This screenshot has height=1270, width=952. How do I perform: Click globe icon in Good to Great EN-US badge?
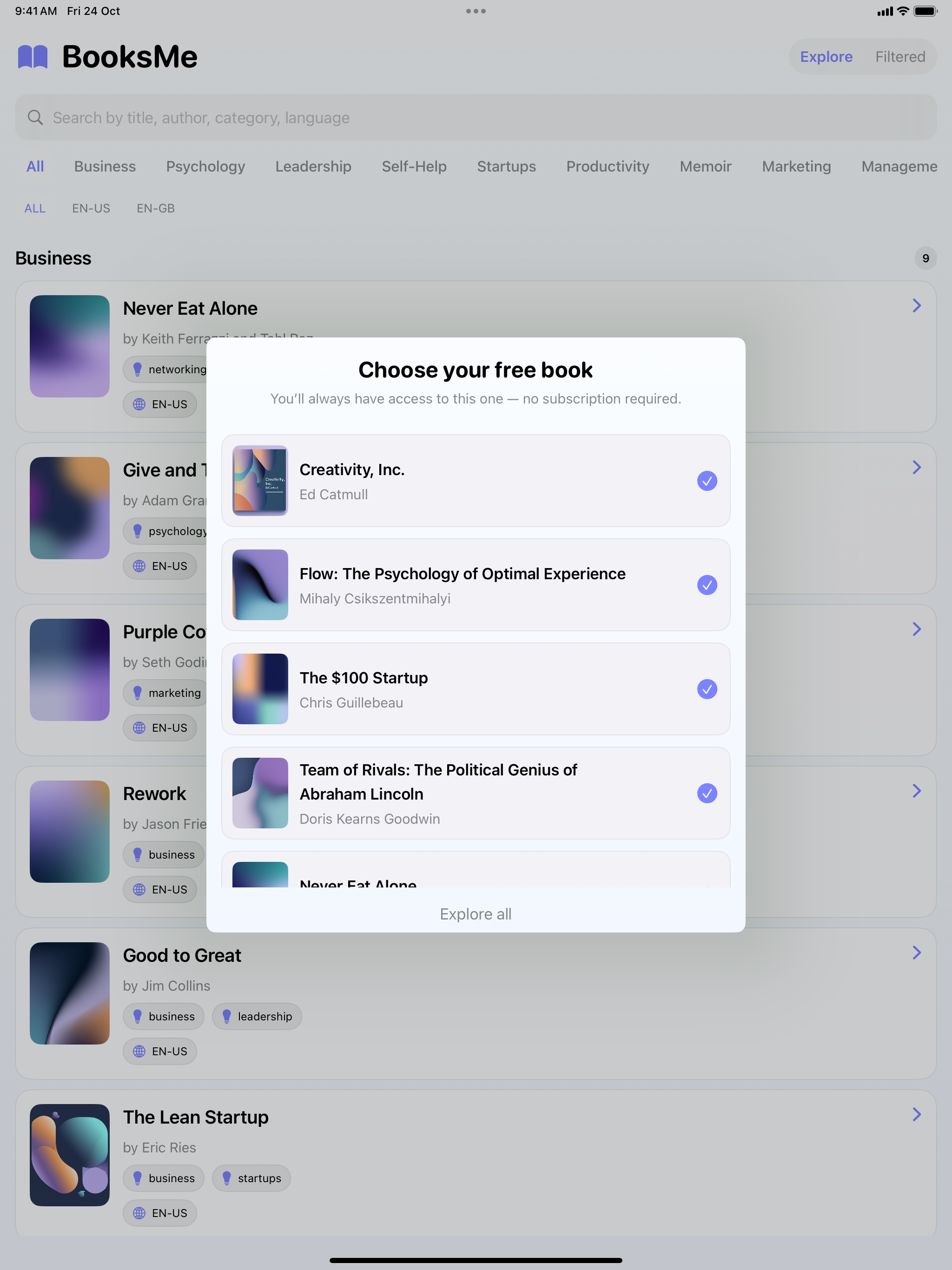[139, 1051]
